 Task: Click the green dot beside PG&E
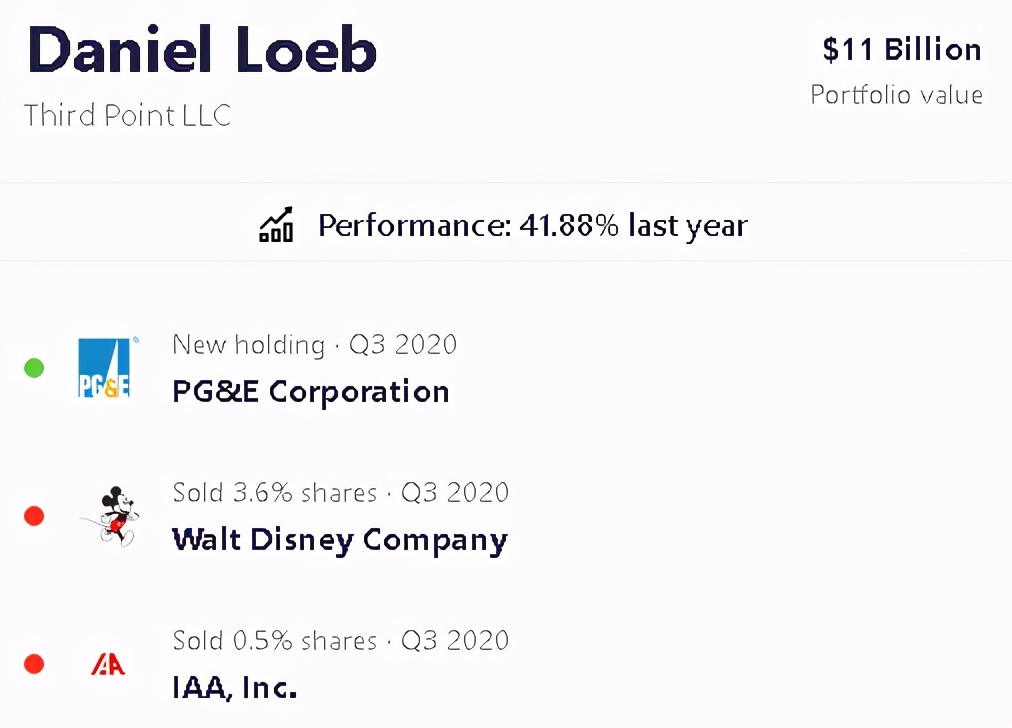click(x=34, y=368)
